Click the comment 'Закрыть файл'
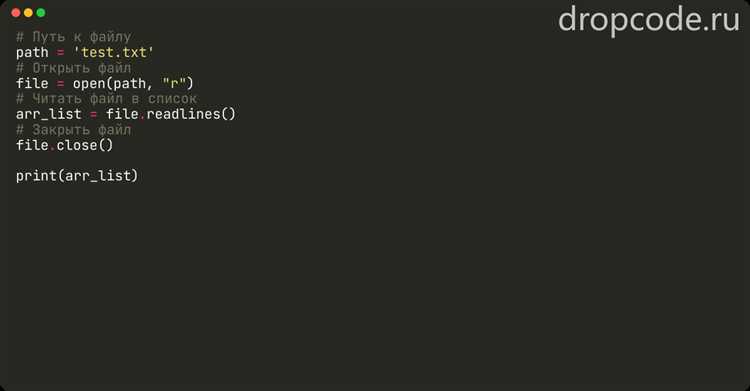750x391 pixels. pyautogui.click(x=73, y=130)
